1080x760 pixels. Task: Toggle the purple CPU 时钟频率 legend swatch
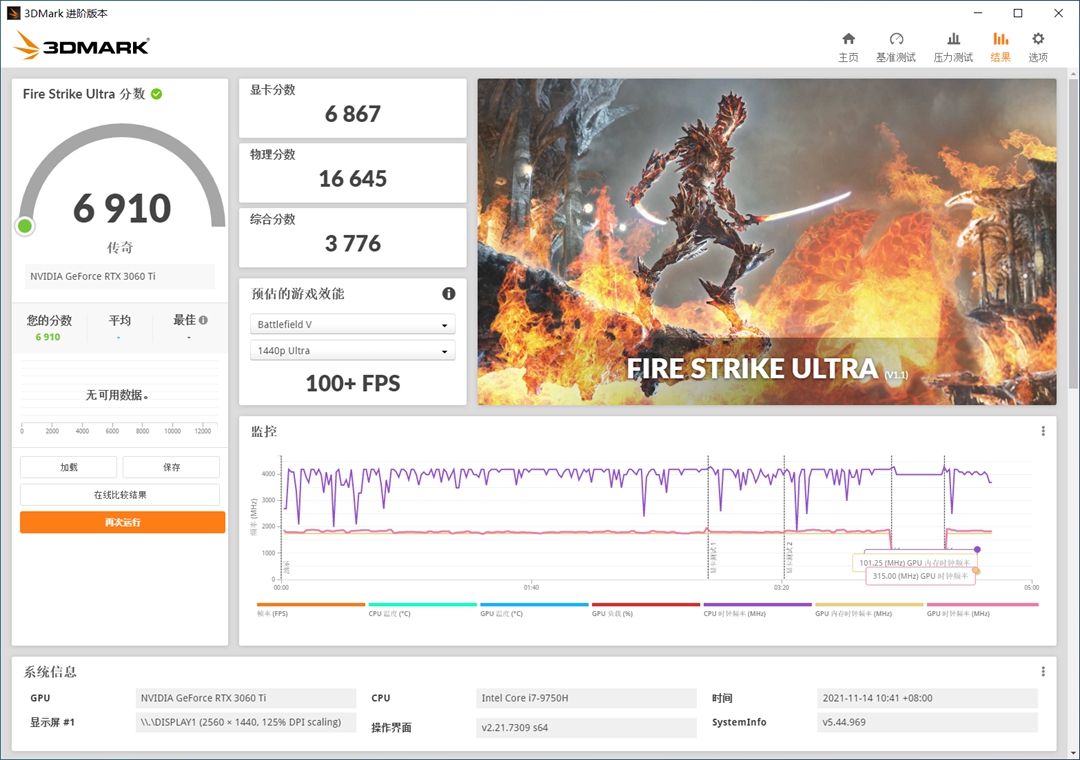[757, 605]
